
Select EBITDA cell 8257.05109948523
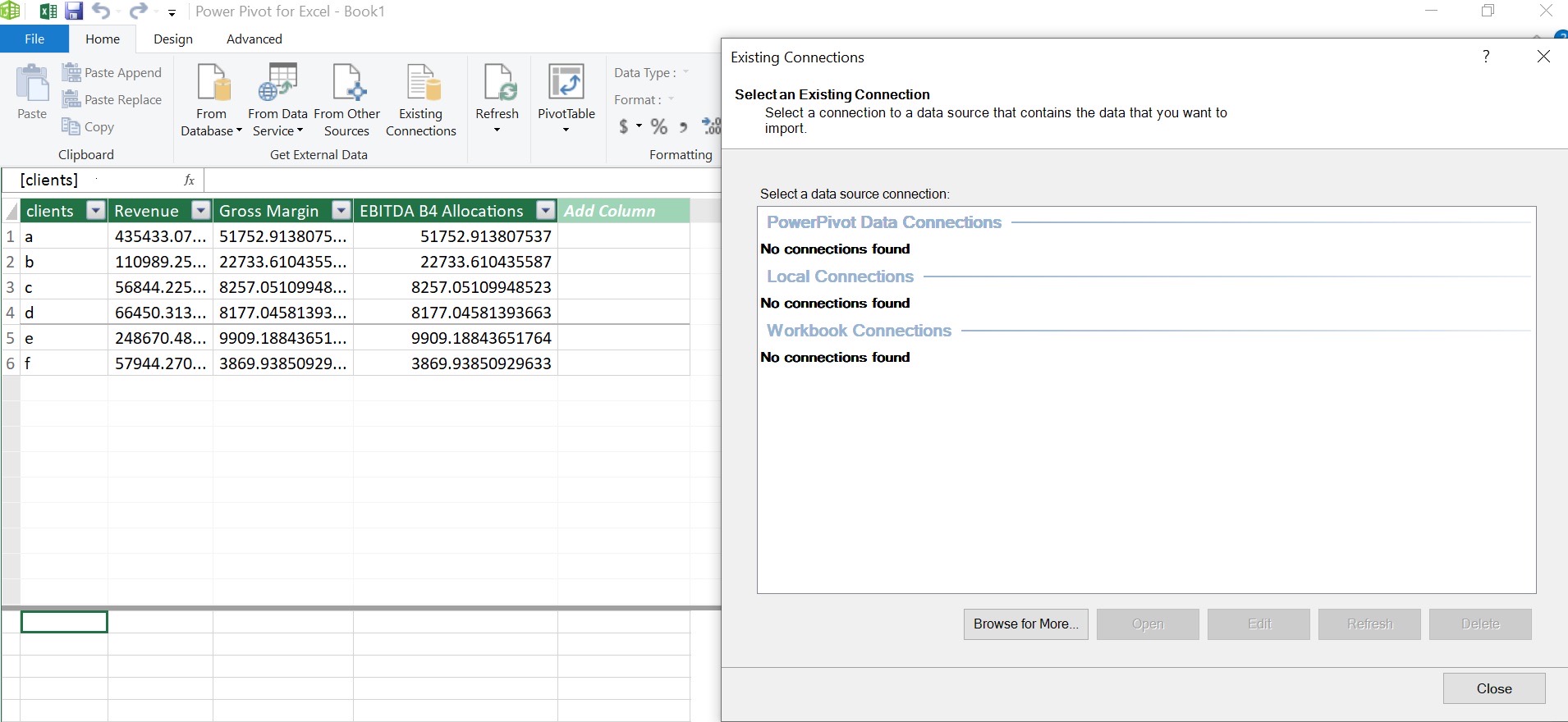pos(456,287)
